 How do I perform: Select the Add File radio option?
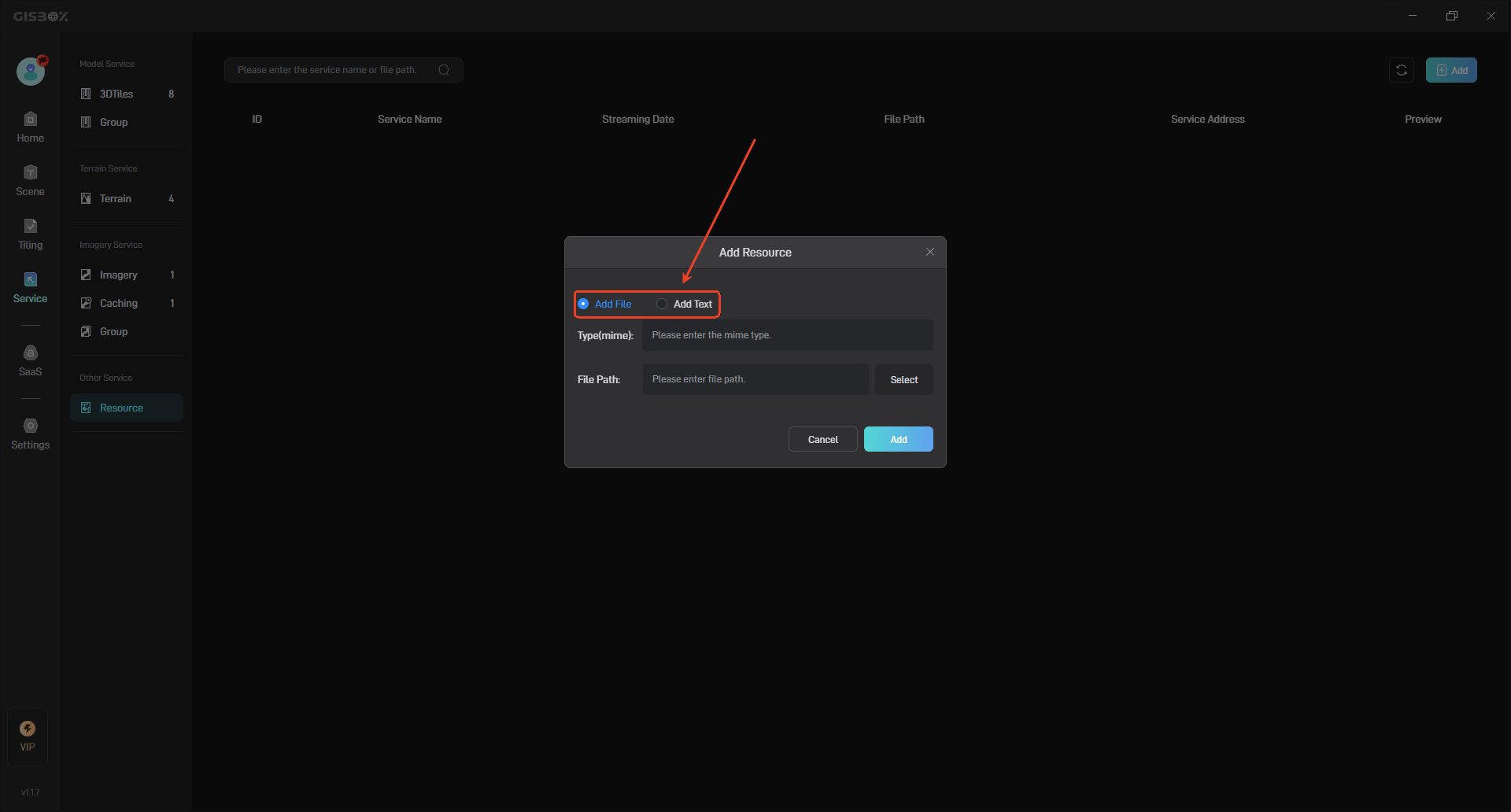click(604, 304)
